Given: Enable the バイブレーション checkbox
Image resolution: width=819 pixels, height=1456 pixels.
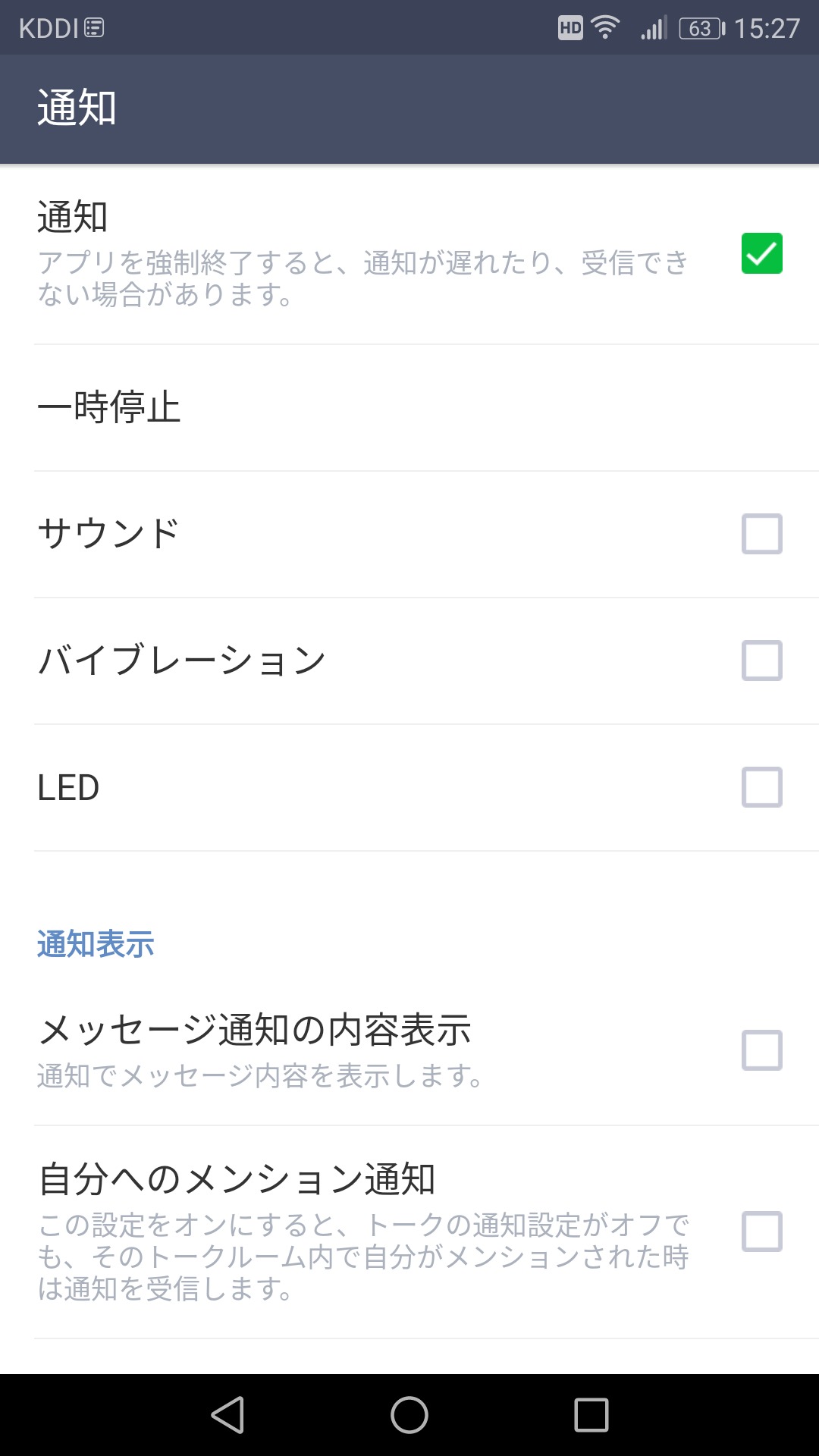Looking at the screenshot, I should 761,661.
